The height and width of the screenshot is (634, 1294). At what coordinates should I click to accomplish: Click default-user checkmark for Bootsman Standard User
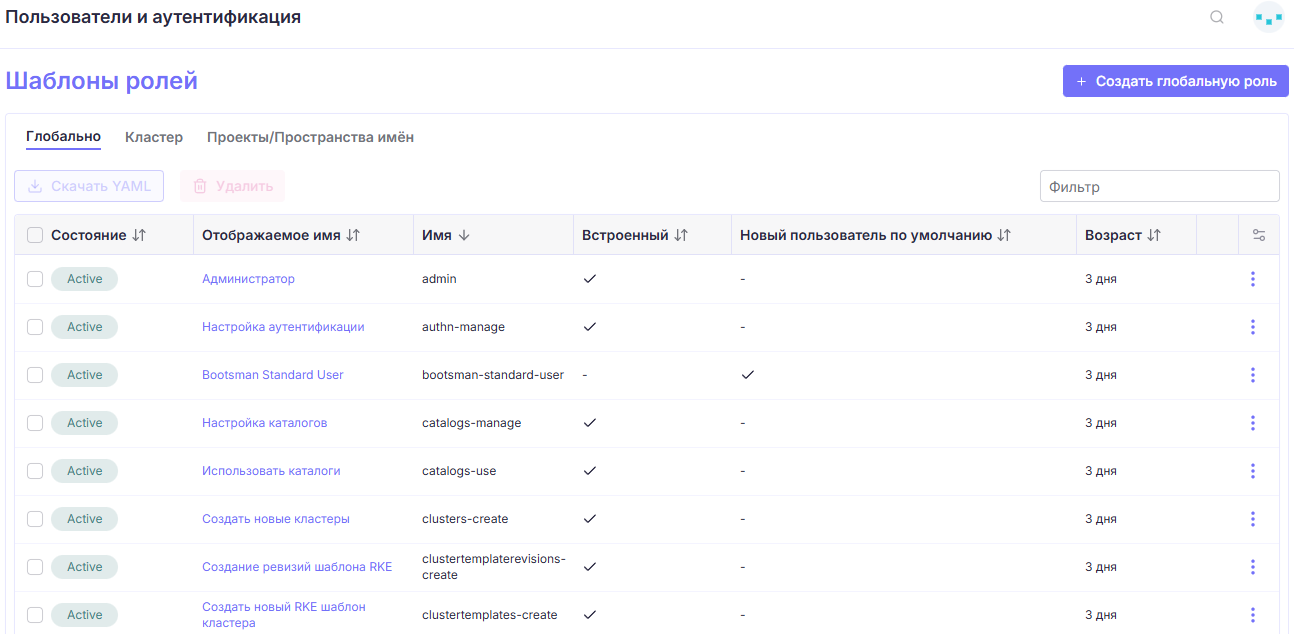pyautogui.click(x=748, y=375)
